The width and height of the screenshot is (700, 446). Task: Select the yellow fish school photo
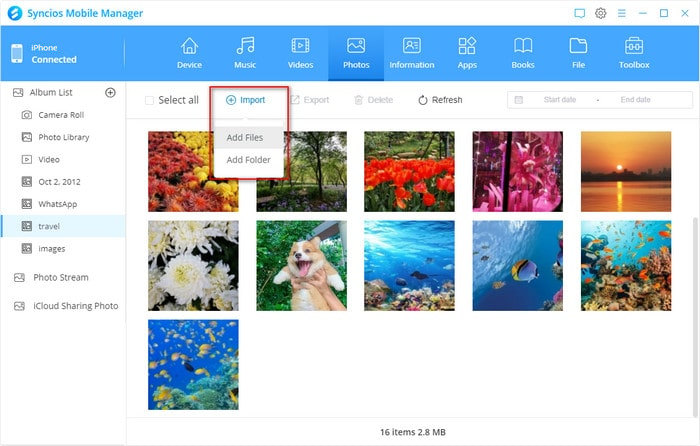tap(193, 365)
